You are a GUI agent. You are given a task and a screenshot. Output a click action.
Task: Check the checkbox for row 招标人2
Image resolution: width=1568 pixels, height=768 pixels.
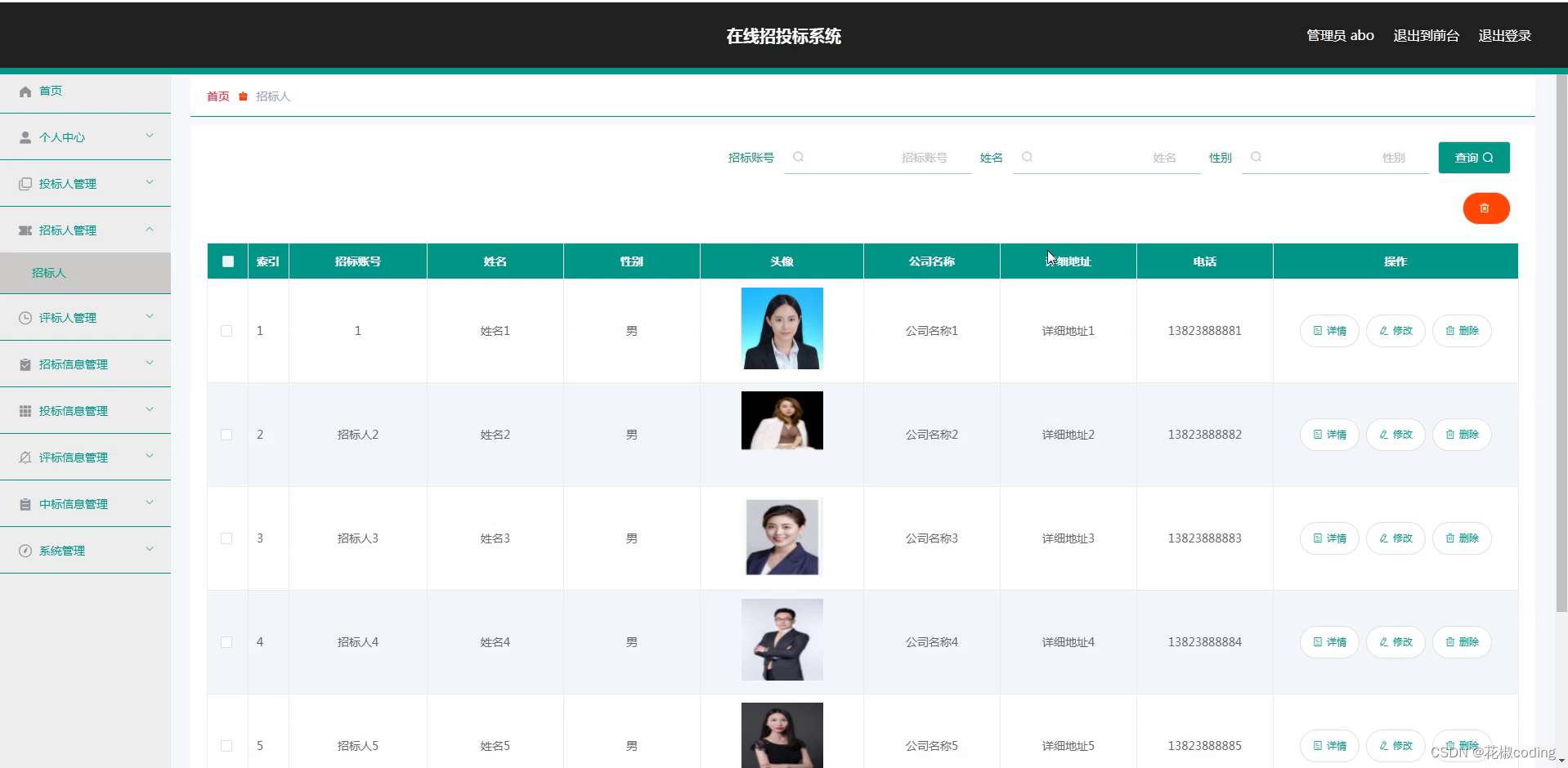[x=226, y=435]
